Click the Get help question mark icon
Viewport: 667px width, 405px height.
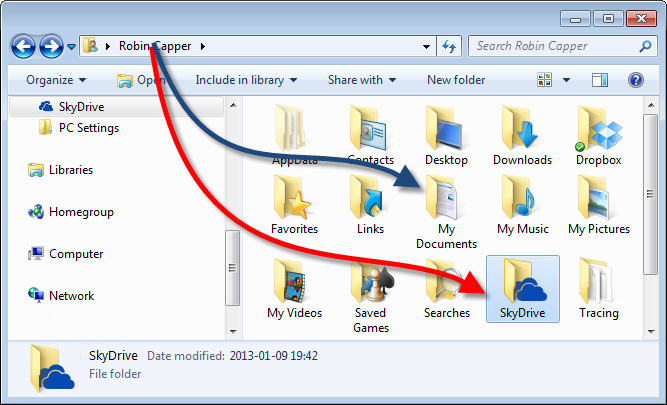[634, 80]
